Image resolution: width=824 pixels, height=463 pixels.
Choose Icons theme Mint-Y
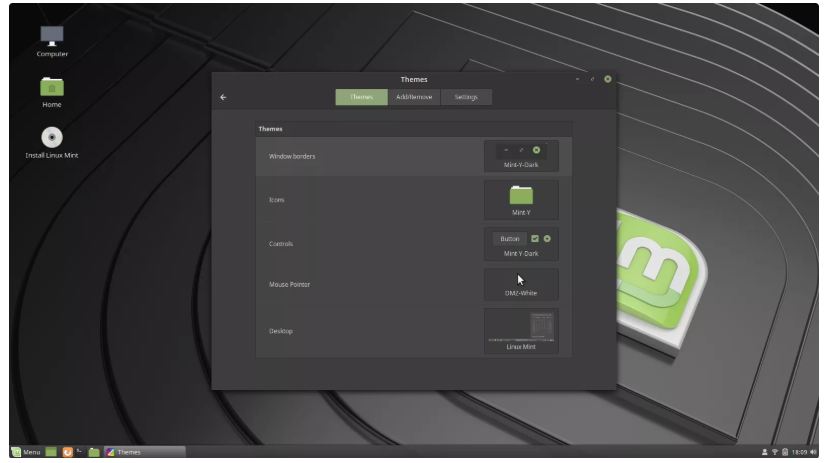tap(521, 200)
